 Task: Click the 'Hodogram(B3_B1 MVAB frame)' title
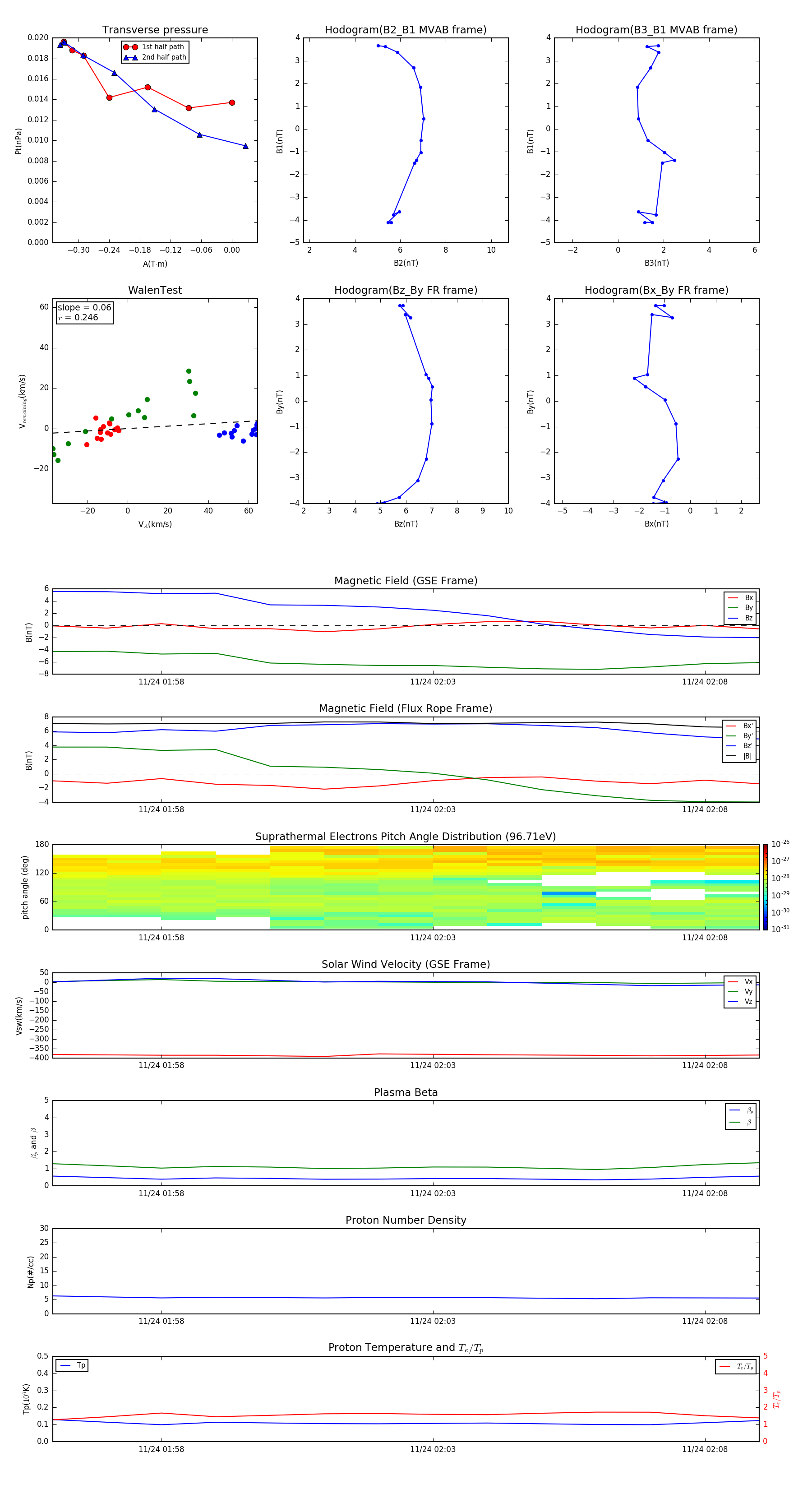[656, 30]
